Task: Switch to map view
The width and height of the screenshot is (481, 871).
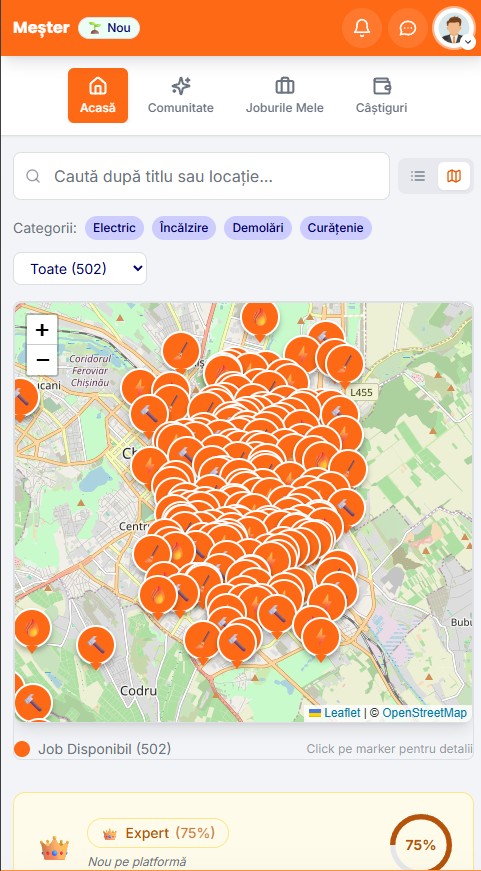Action: pyautogui.click(x=454, y=176)
